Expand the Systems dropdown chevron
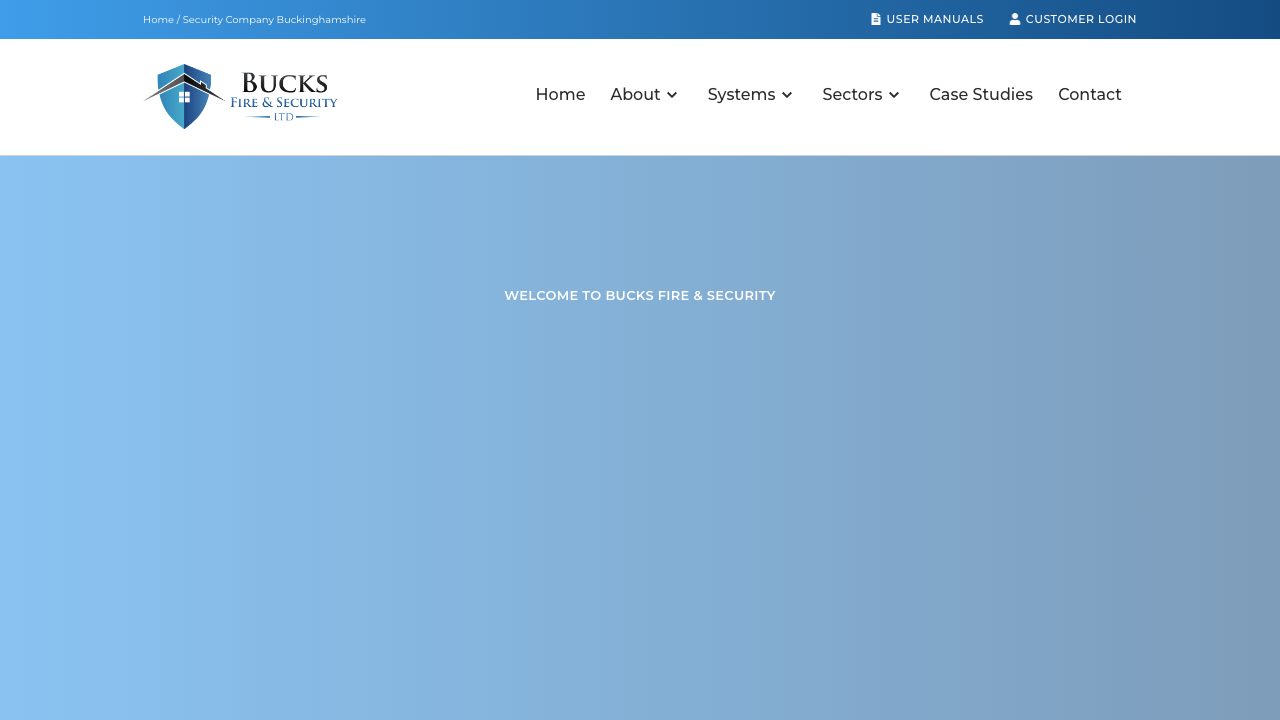This screenshot has height=720, width=1280. [787, 95]
